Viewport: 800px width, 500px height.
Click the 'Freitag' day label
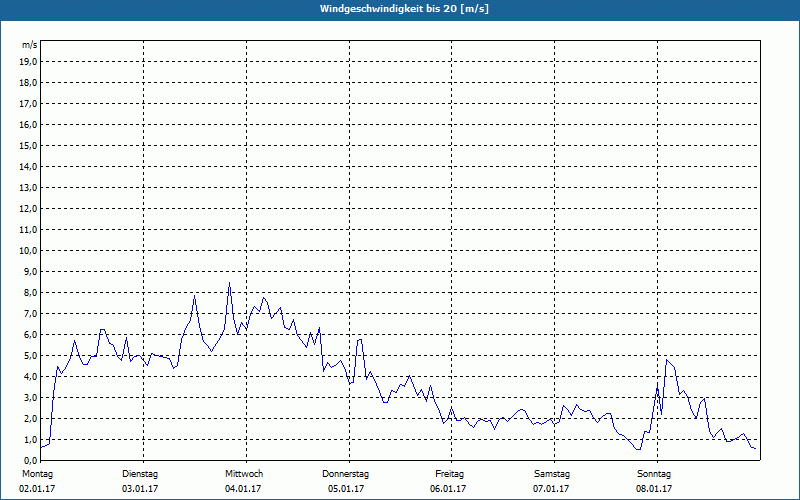[449, 474]
